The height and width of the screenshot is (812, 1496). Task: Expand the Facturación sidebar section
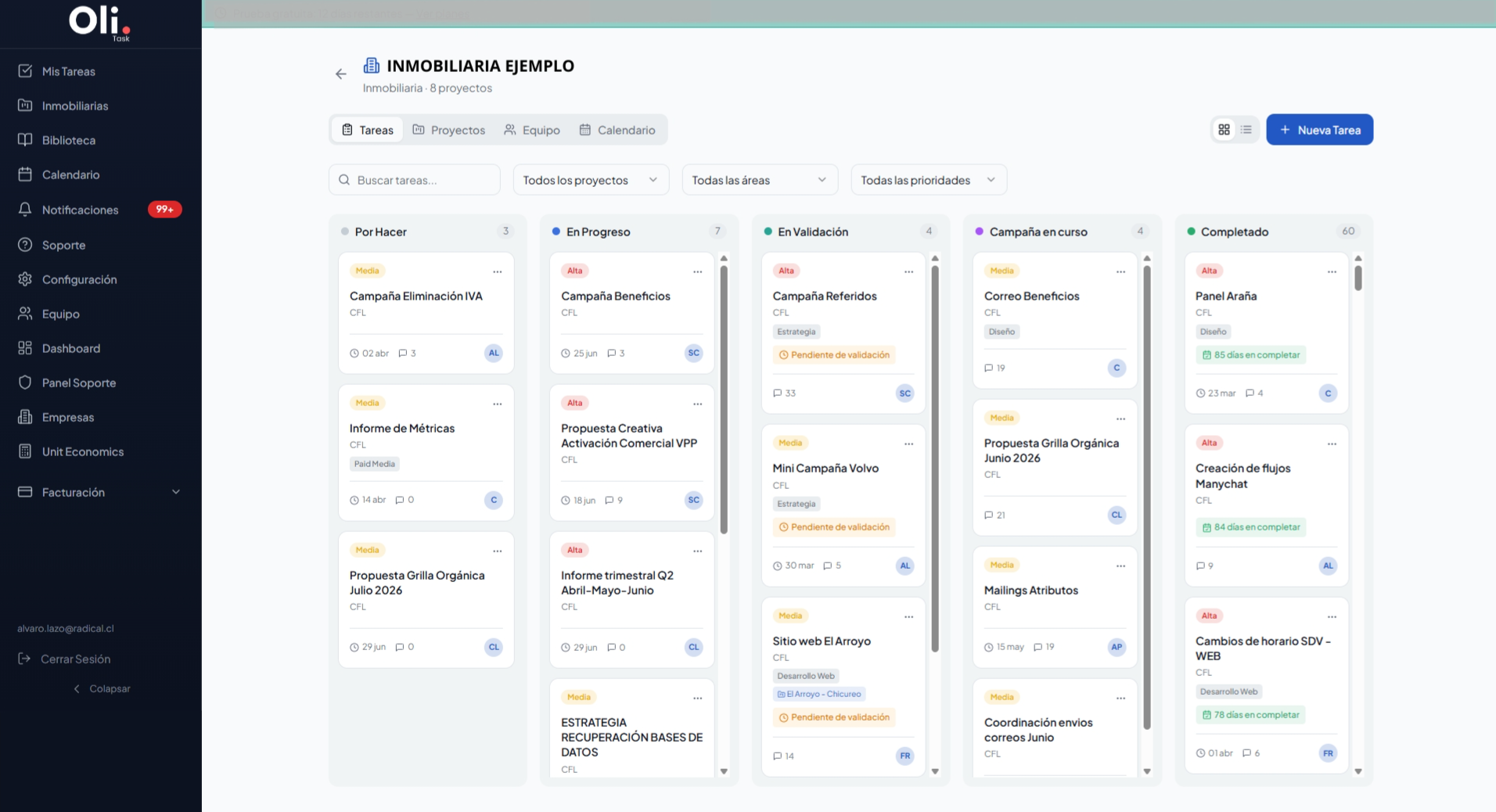pos(100,492)
